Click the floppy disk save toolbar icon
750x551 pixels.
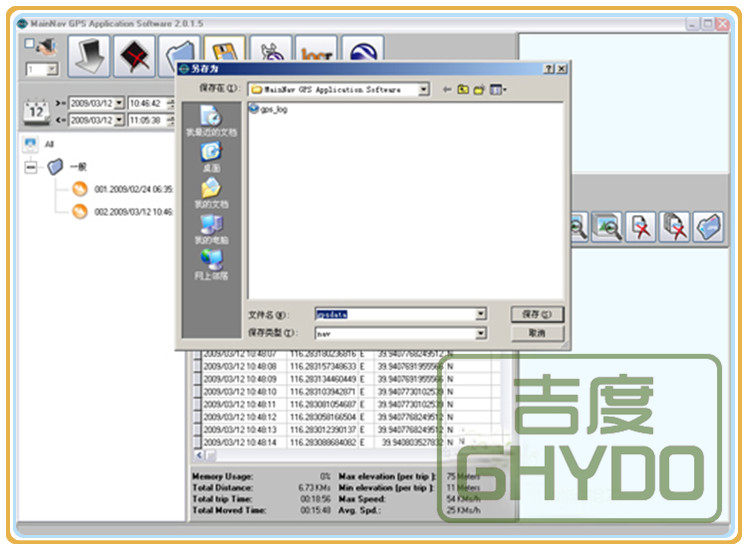tap(225, 48)
